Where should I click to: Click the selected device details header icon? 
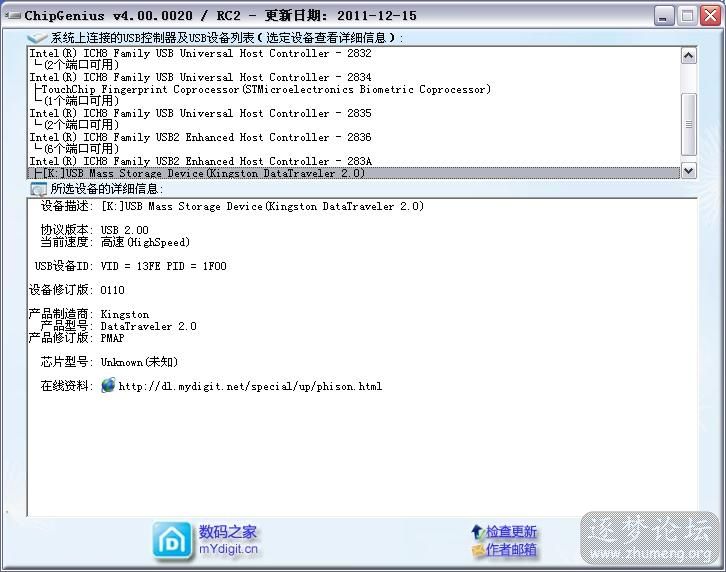coord(38,189)
